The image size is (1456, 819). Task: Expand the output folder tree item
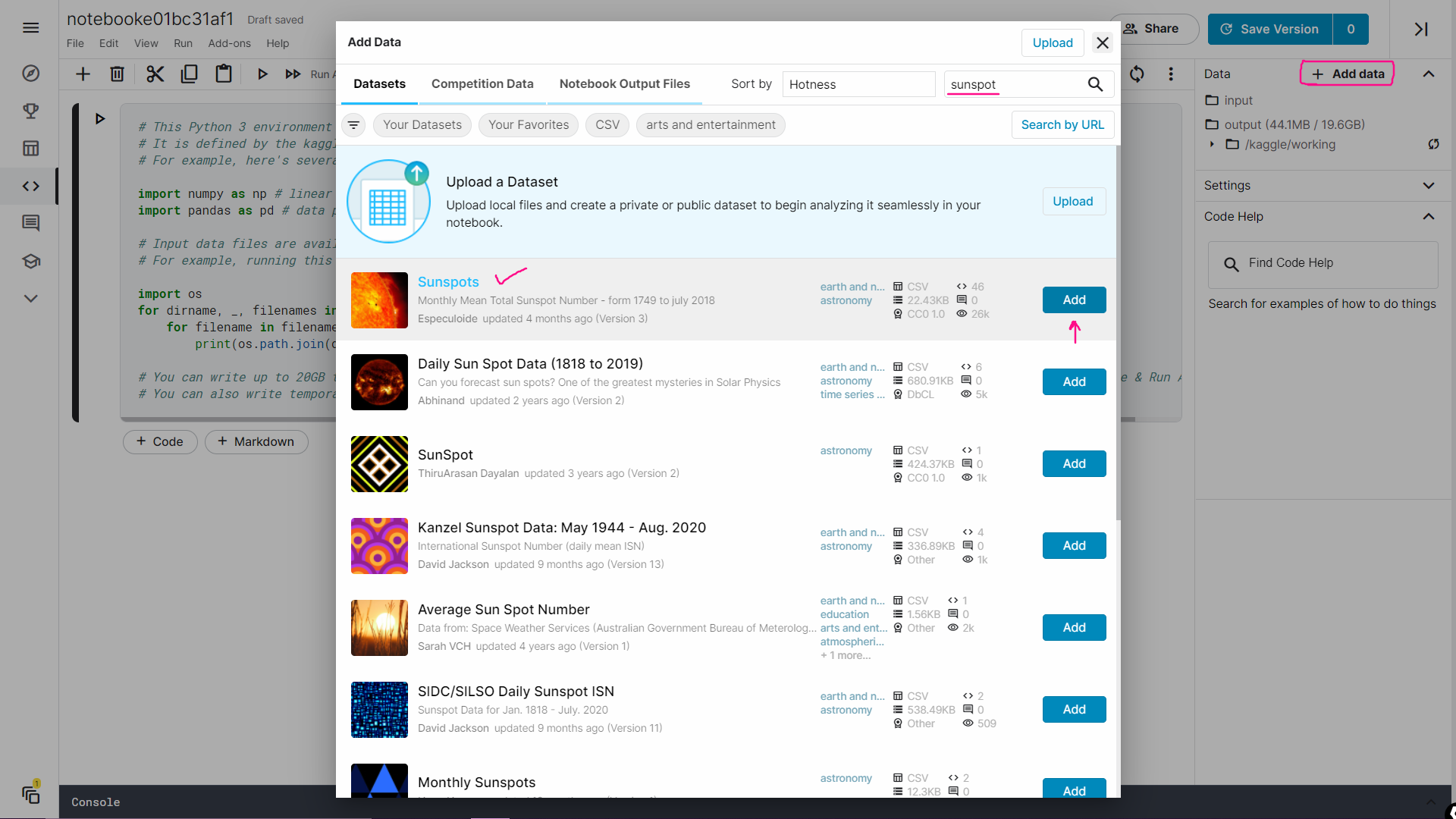tap(1214, 144)
